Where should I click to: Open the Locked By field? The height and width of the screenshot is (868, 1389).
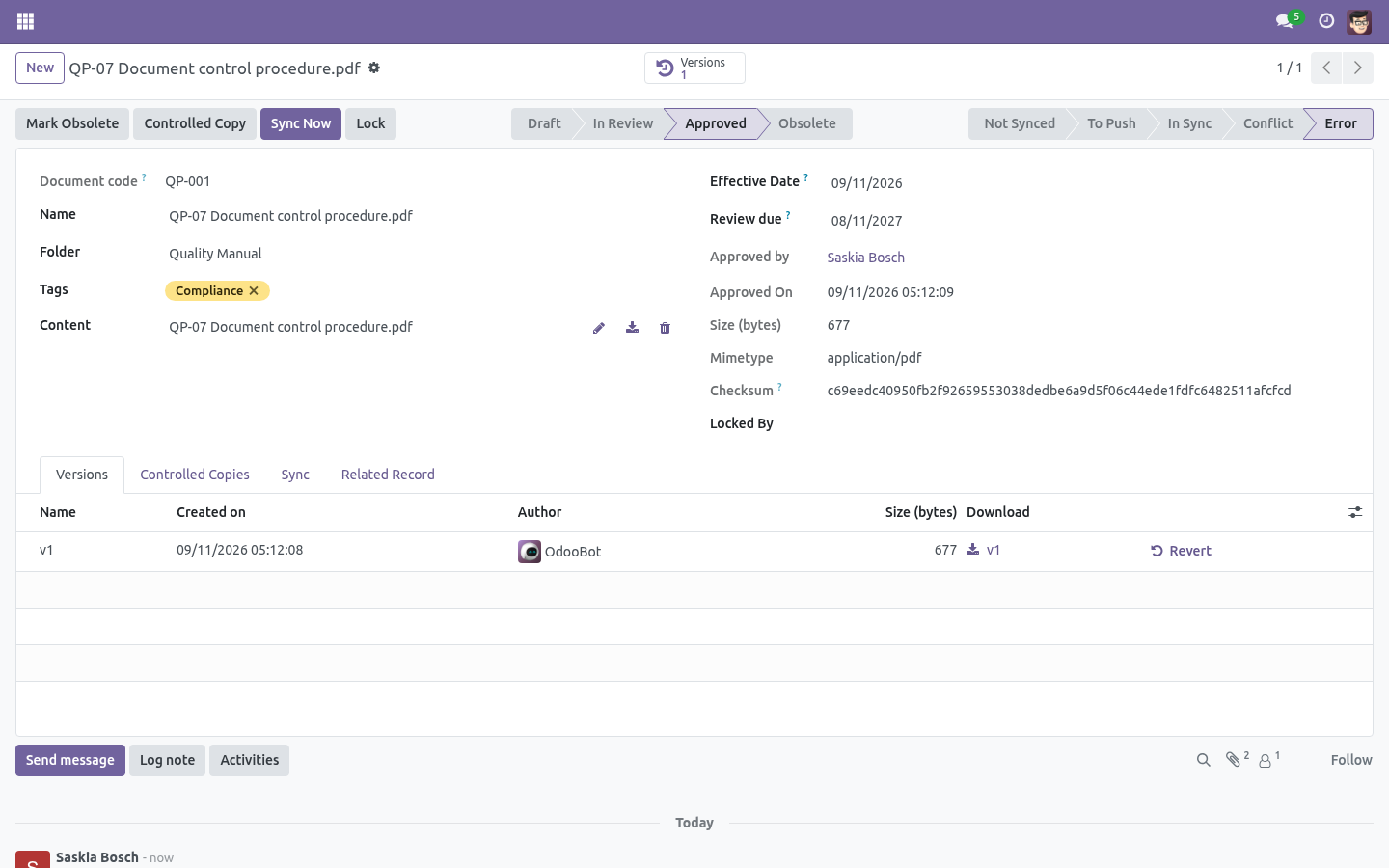pos(1088,423)
